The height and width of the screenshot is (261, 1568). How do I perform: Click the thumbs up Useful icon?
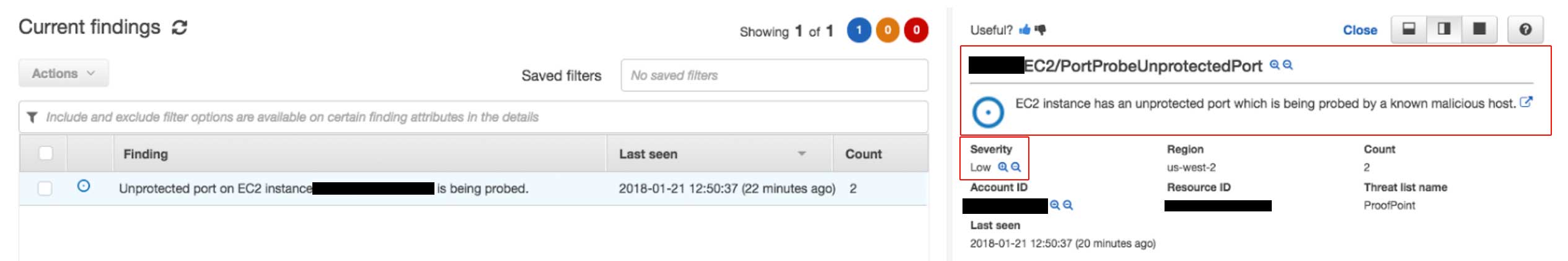(1024, 30)
